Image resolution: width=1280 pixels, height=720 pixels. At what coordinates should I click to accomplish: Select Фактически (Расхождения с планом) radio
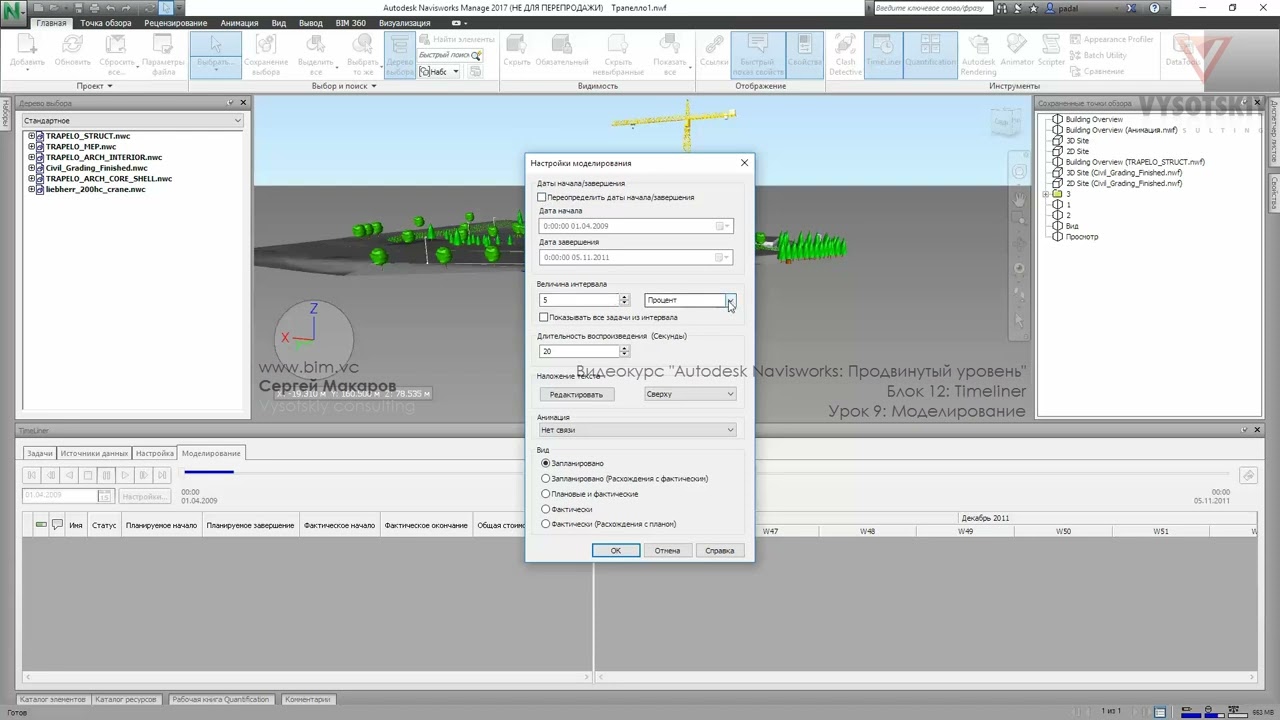coord(545,524)
